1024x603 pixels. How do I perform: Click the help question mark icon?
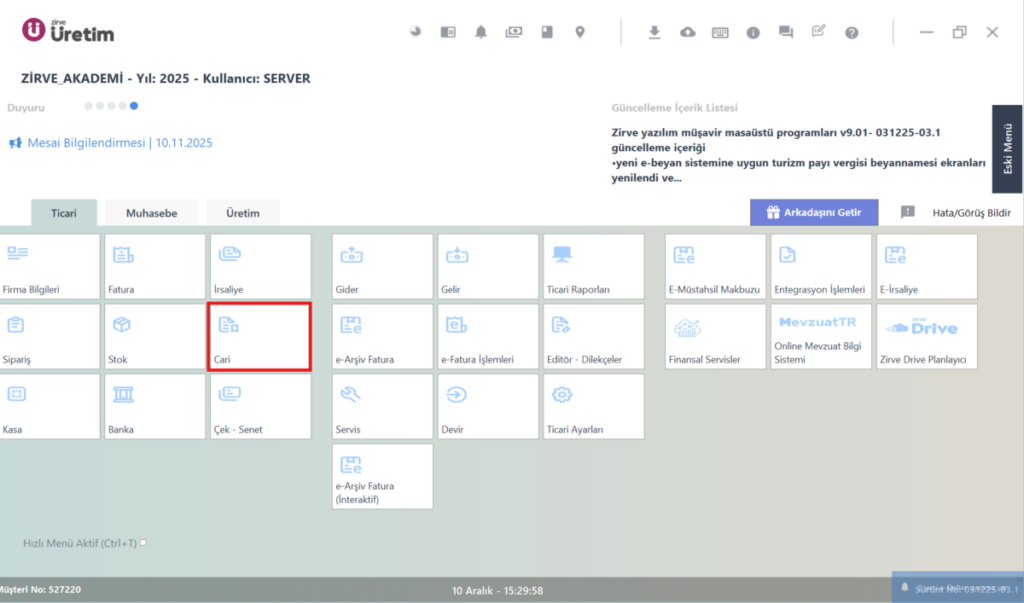852,33
